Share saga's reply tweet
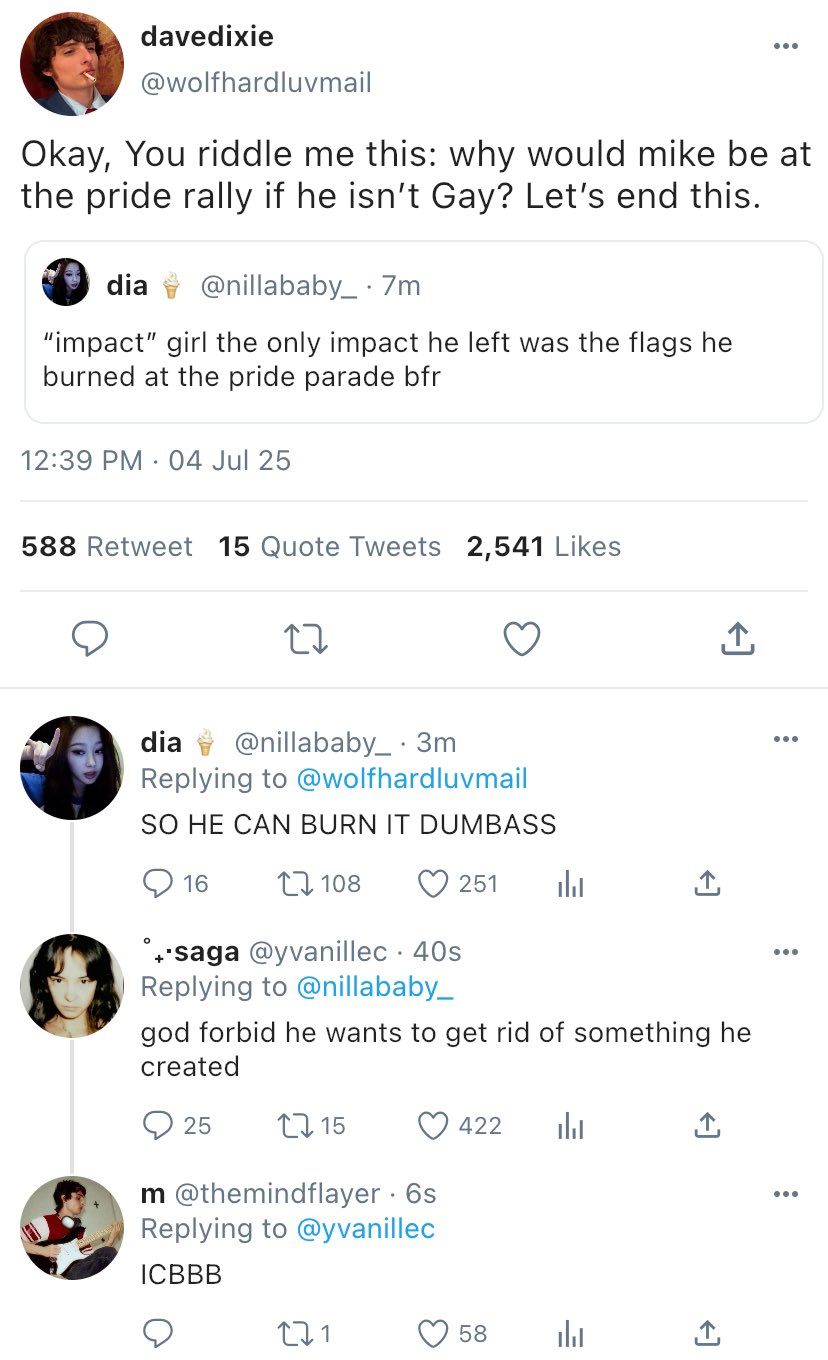Viewport: 828px width, 1360px height. click(x=706, y=1126)
